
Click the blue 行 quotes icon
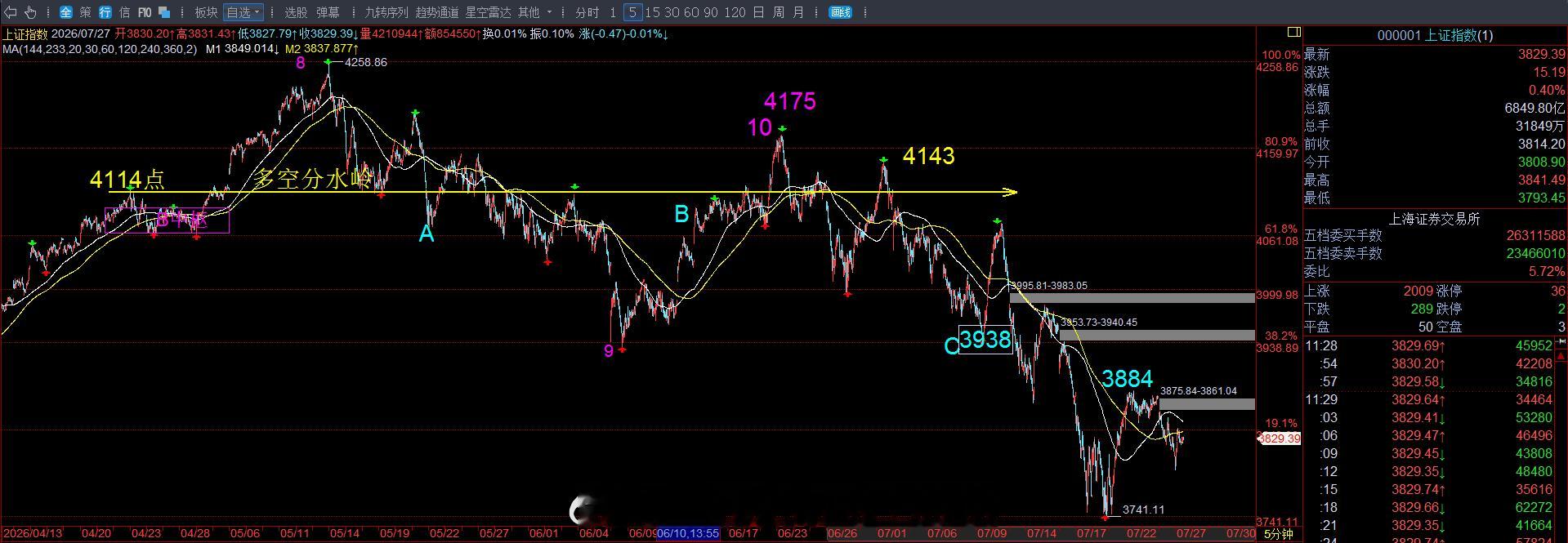(105, 12)
